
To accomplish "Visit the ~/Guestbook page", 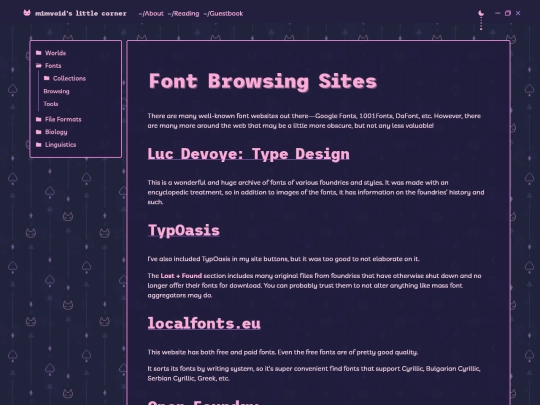I will pyautogui.click(x=223, y=13).
